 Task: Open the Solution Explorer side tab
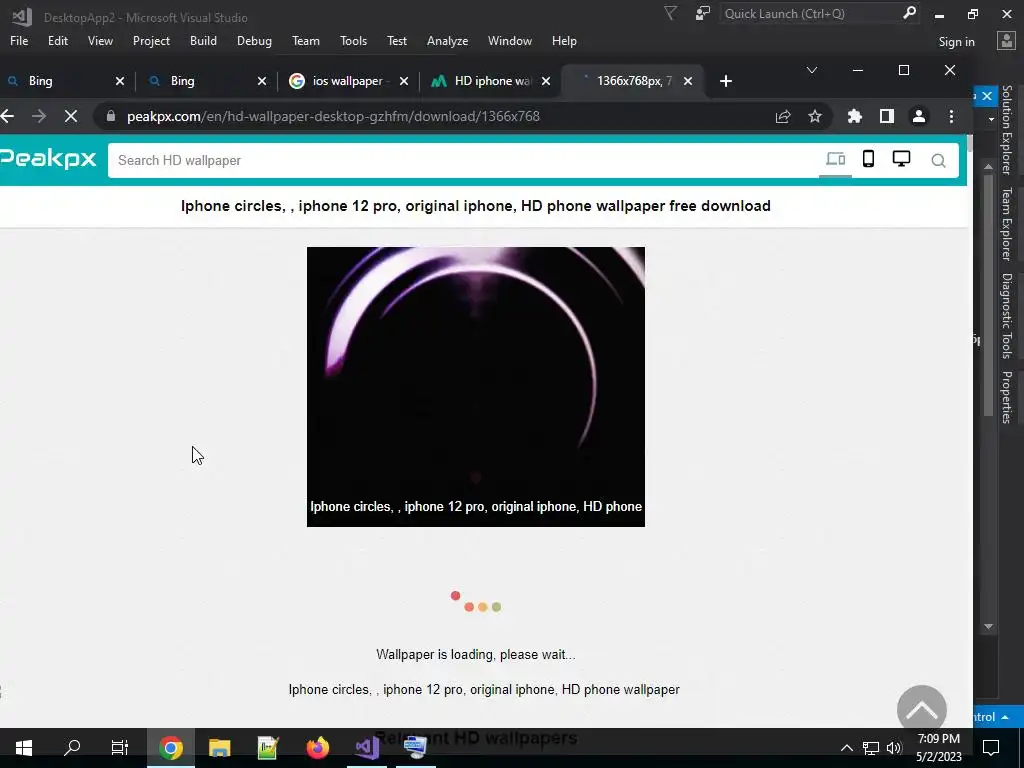point(1006,131)
